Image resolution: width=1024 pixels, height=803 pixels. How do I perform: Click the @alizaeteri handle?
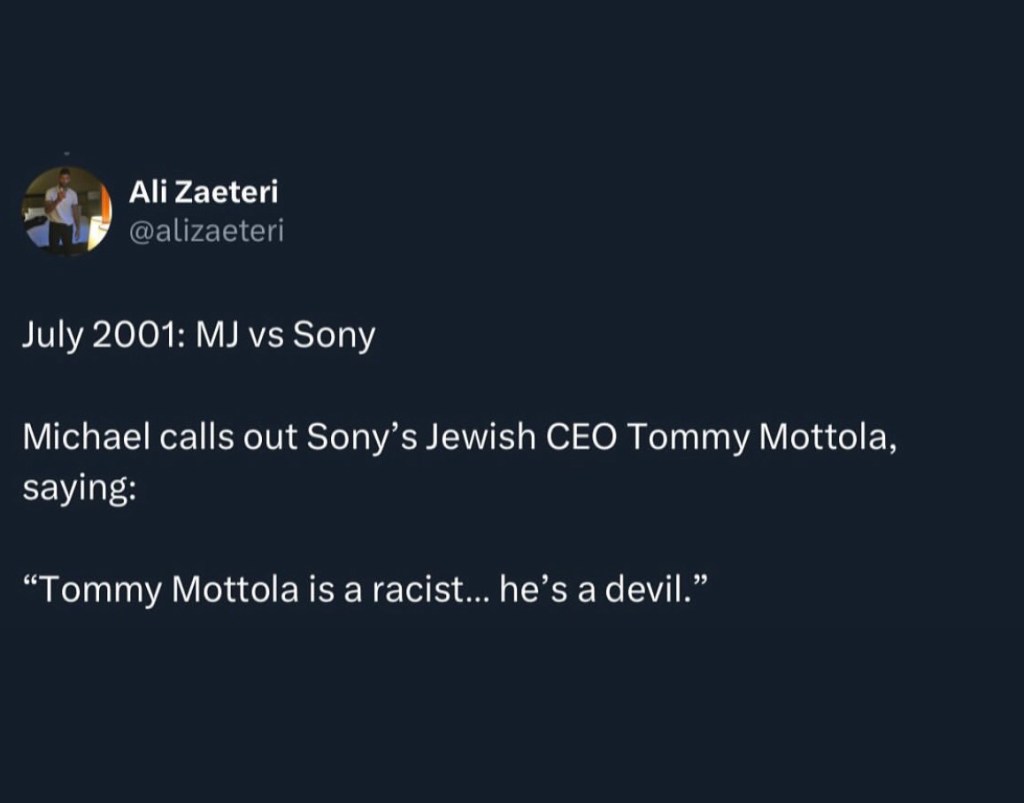click(207, 232)
